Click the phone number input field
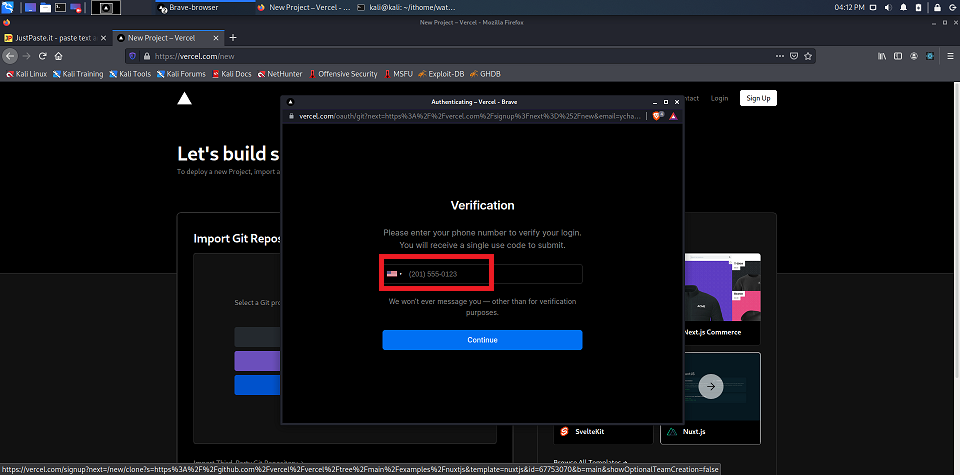 pos(482,274)
